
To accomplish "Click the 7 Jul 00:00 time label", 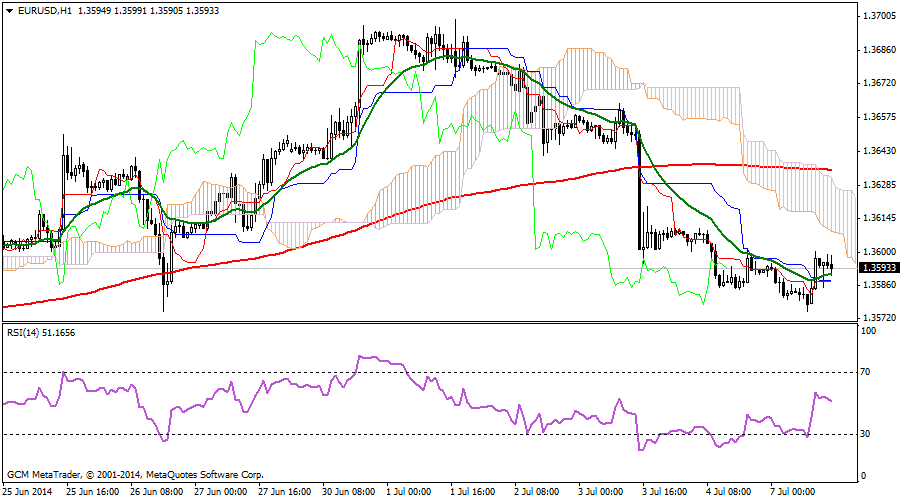I will point(793,492).
